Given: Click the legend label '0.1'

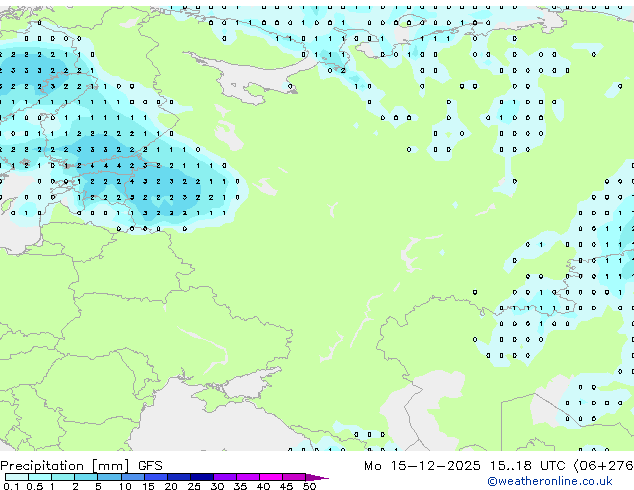Looking at the screenshot, I should pos(11,486).
